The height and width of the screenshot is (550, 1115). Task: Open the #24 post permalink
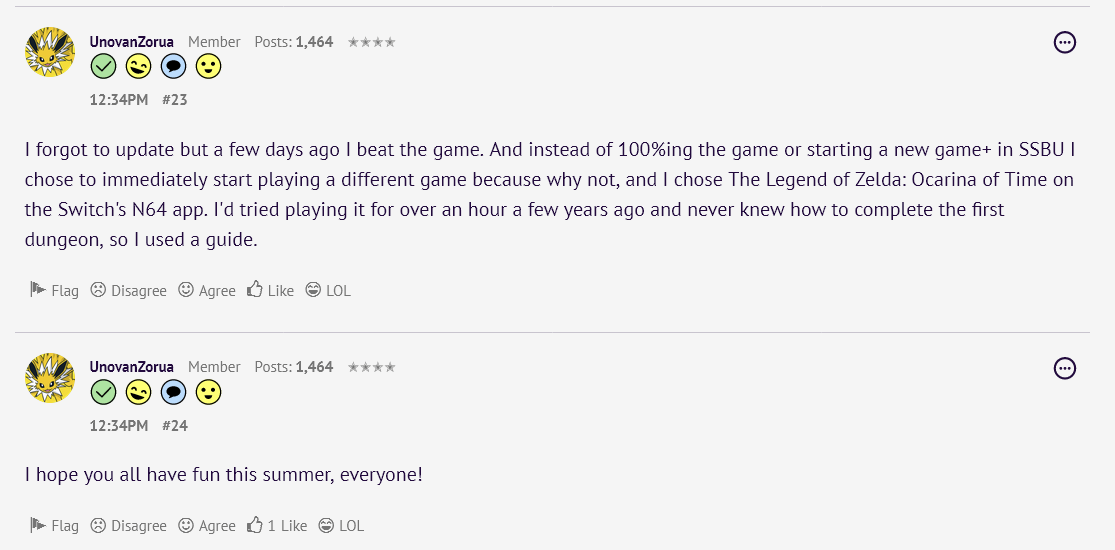click(175, 426)
